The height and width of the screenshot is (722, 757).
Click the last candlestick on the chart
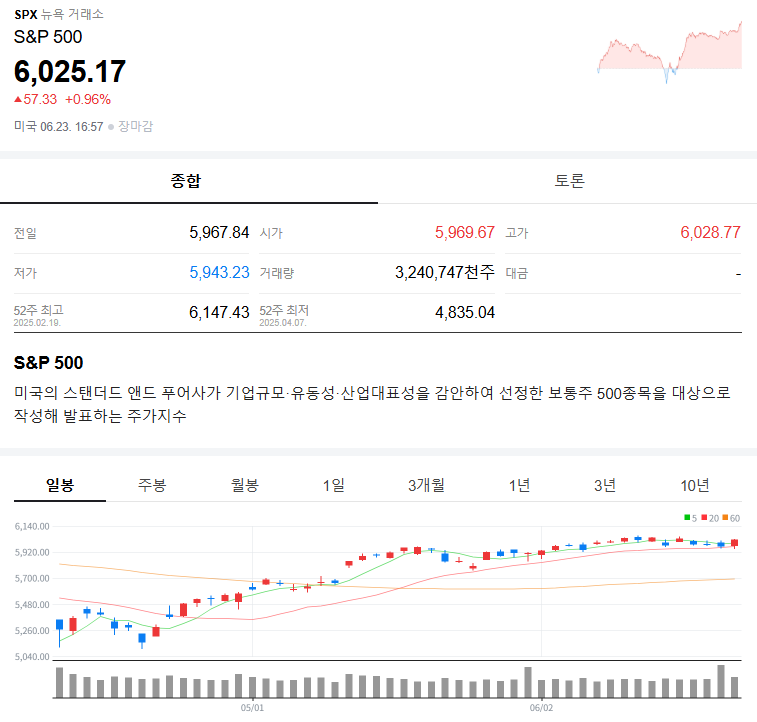pyautogui.click(x=734, y=543)
